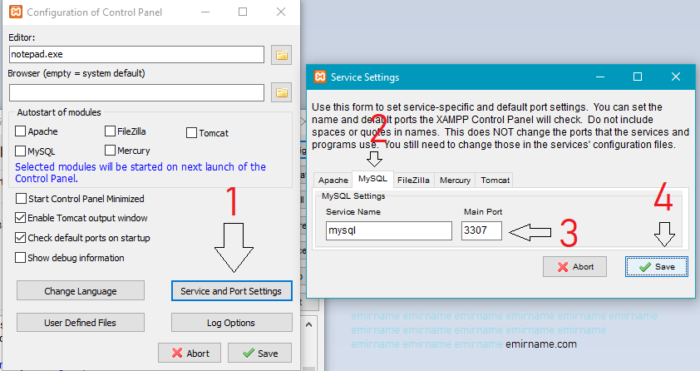Viewport: 700px width, 371px height.
Task: Enable Show debug information checkbox
Action: pos(21,258)
